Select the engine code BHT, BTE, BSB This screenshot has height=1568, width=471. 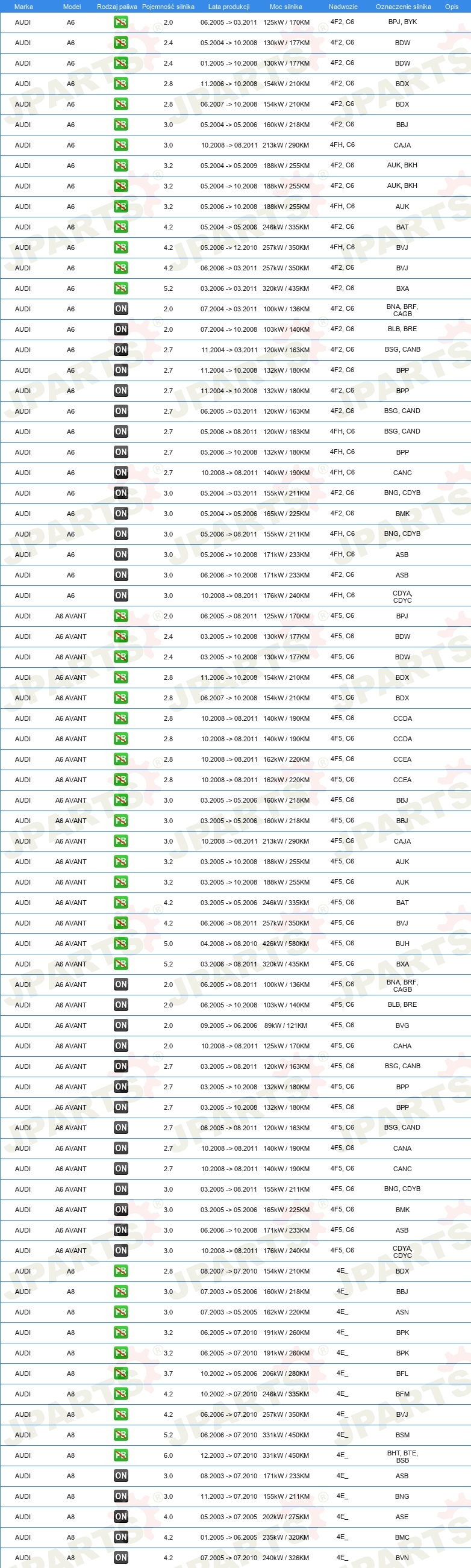coord(402,1456)
